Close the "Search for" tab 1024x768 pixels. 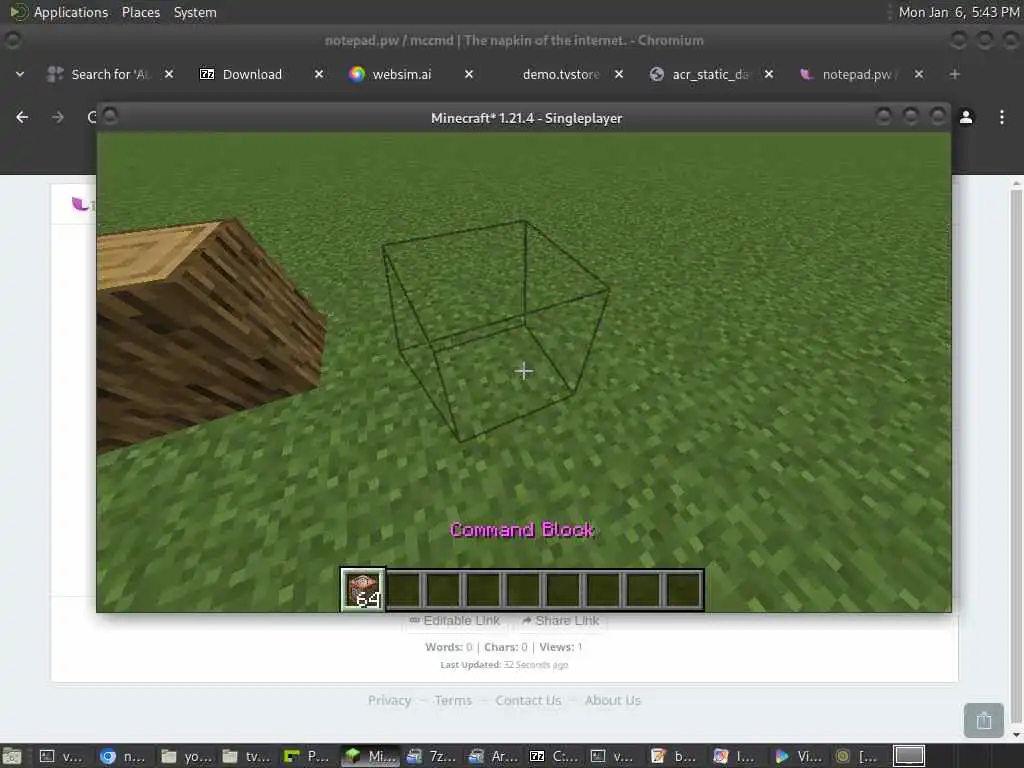pyautogui.click(x=168, y=74)
